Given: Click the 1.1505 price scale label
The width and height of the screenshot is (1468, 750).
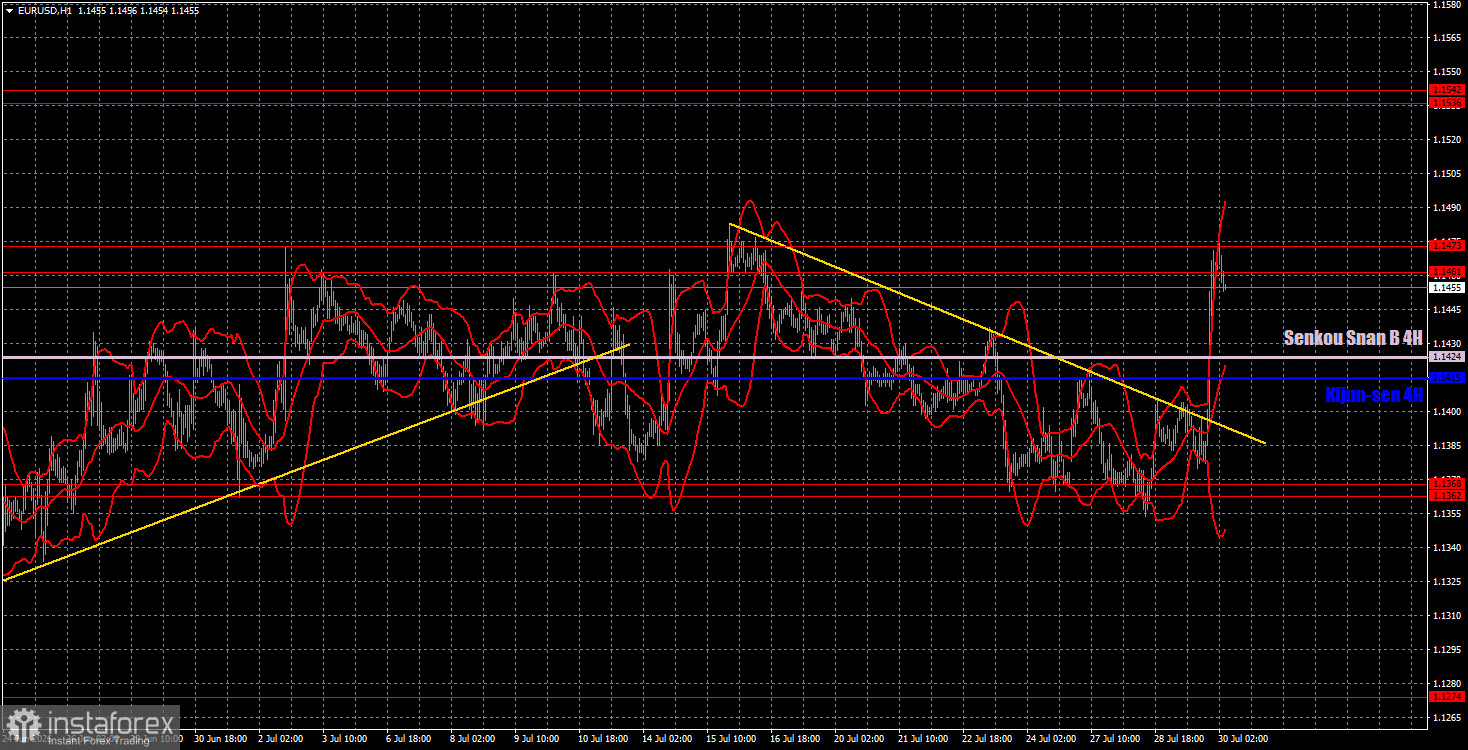Looking at the screenshot, I should pos(1447,174).
